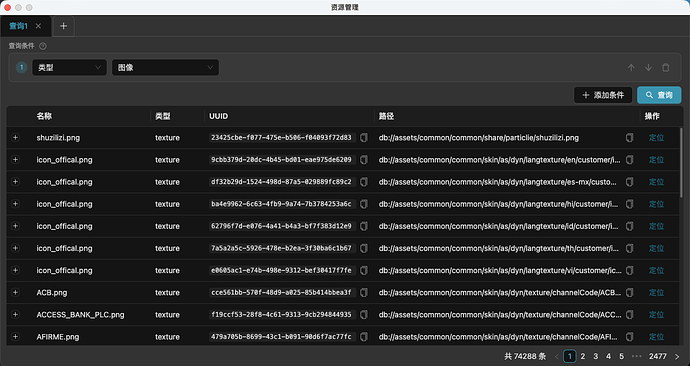Select the ACCESS_BANK_PLC.png name cell
The width and height of the screenshot is (690, 366).
(x=80, y=315)
